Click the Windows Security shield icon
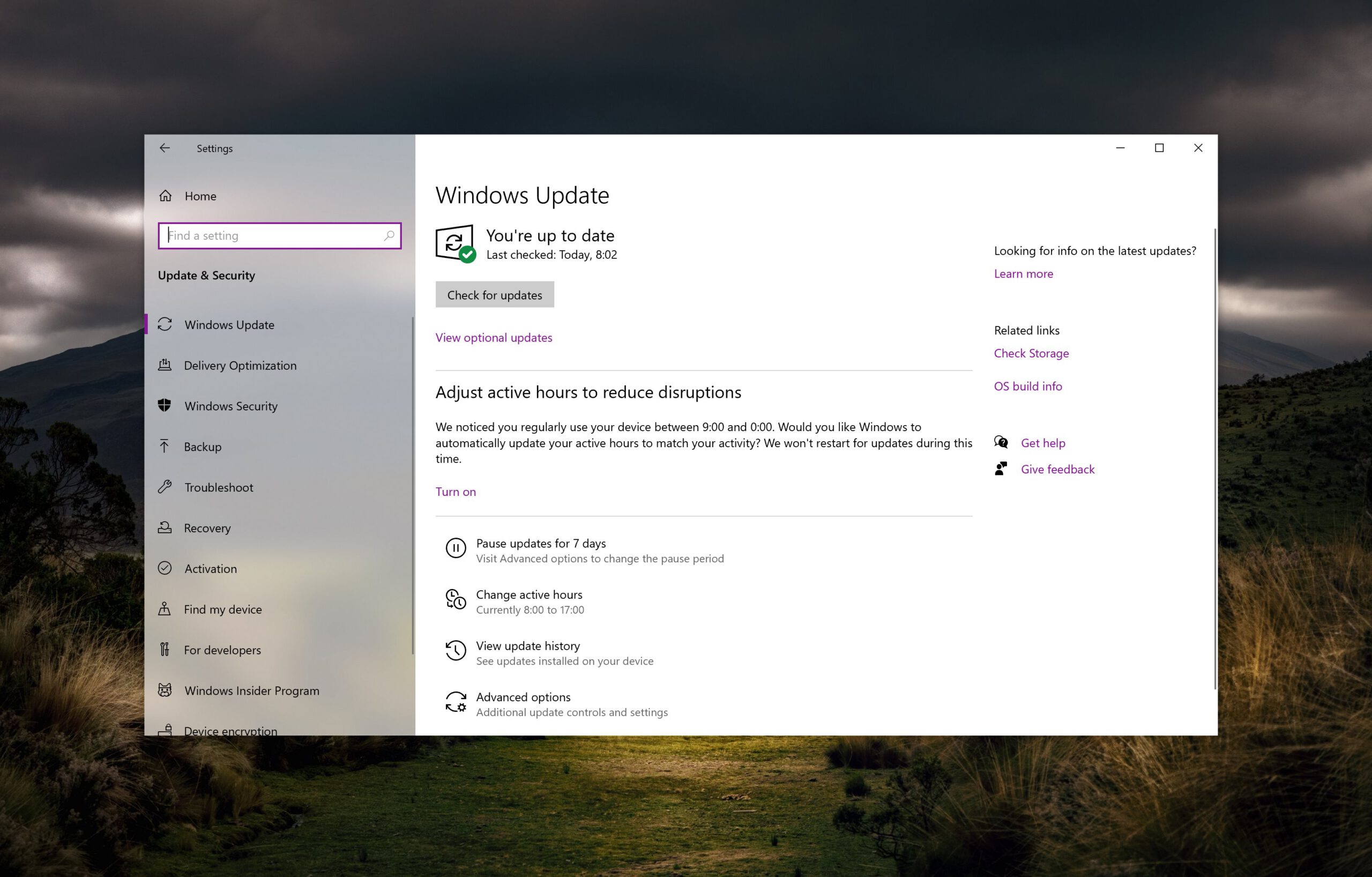1372x877 pixels. tap(165, 405)
